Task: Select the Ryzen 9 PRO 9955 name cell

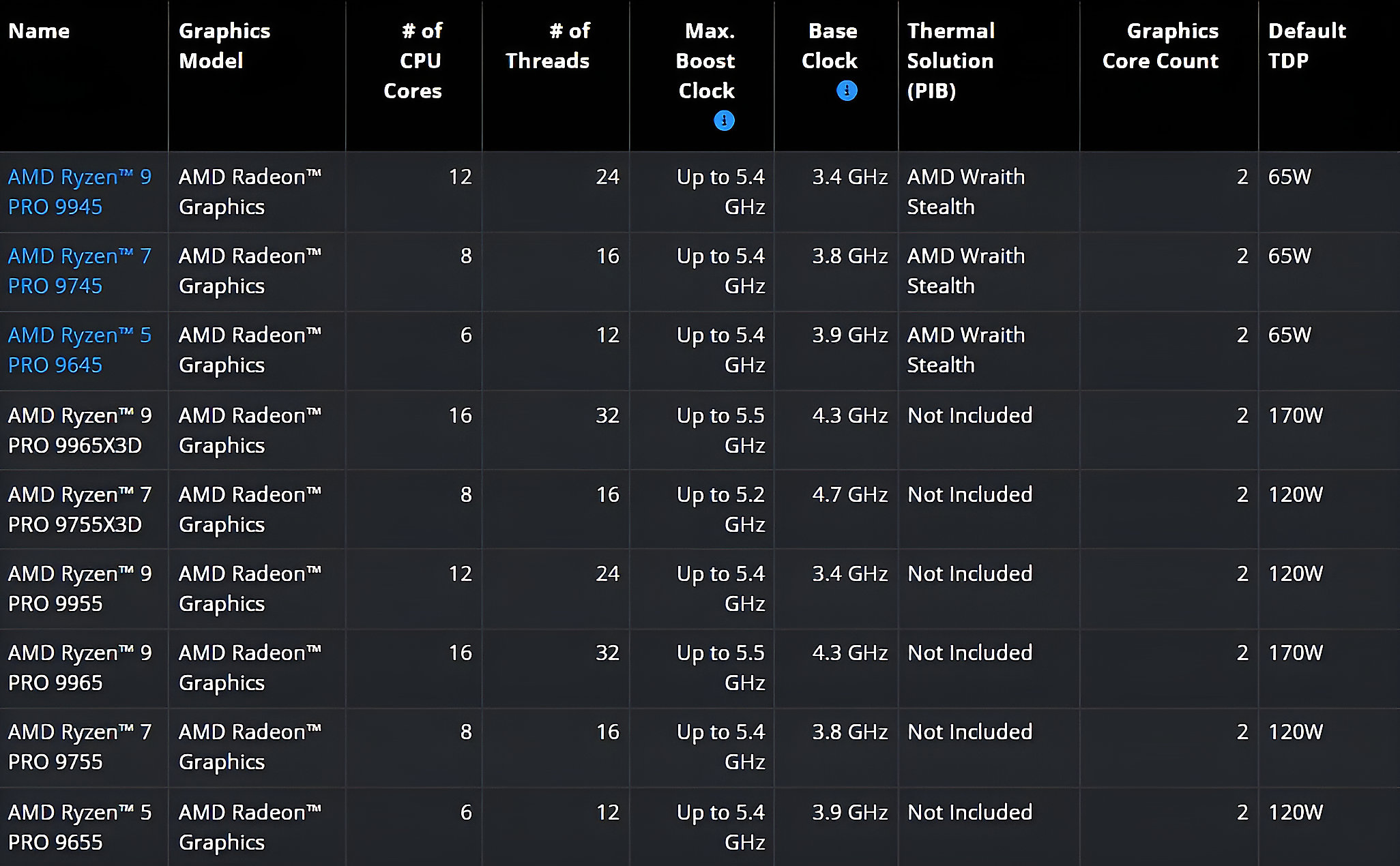Action: pyautogui.click(x=84, y=588)
